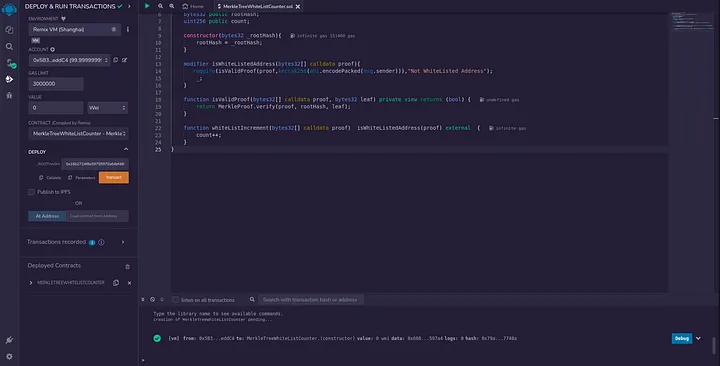The width and height of the screenshot is (720, 366).
Task: Click the pending transactions count in terminal bar
Action: pyautogui.click(x=162, y=299)
